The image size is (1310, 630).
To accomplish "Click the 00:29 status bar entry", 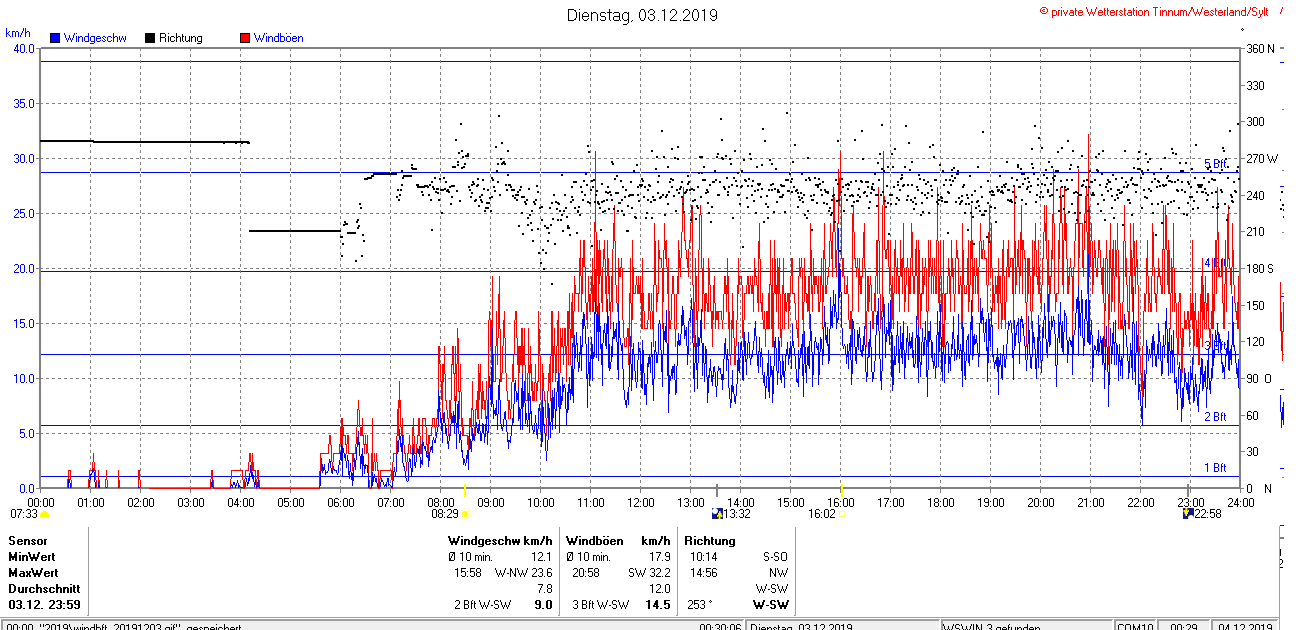I will pyautogui.click(x=1185, y=626).
